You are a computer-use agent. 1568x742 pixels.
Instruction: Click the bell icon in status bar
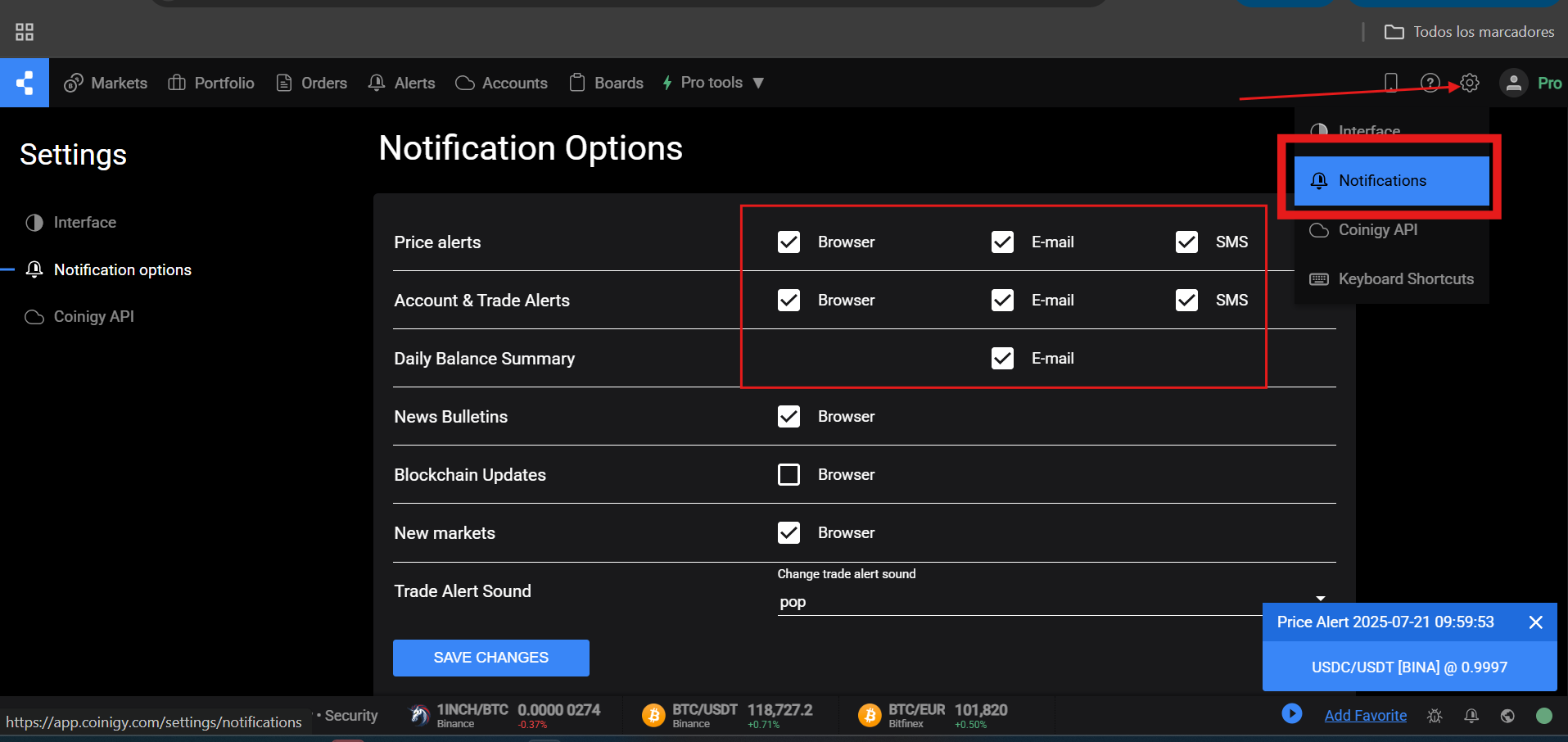coord(1471,716)
